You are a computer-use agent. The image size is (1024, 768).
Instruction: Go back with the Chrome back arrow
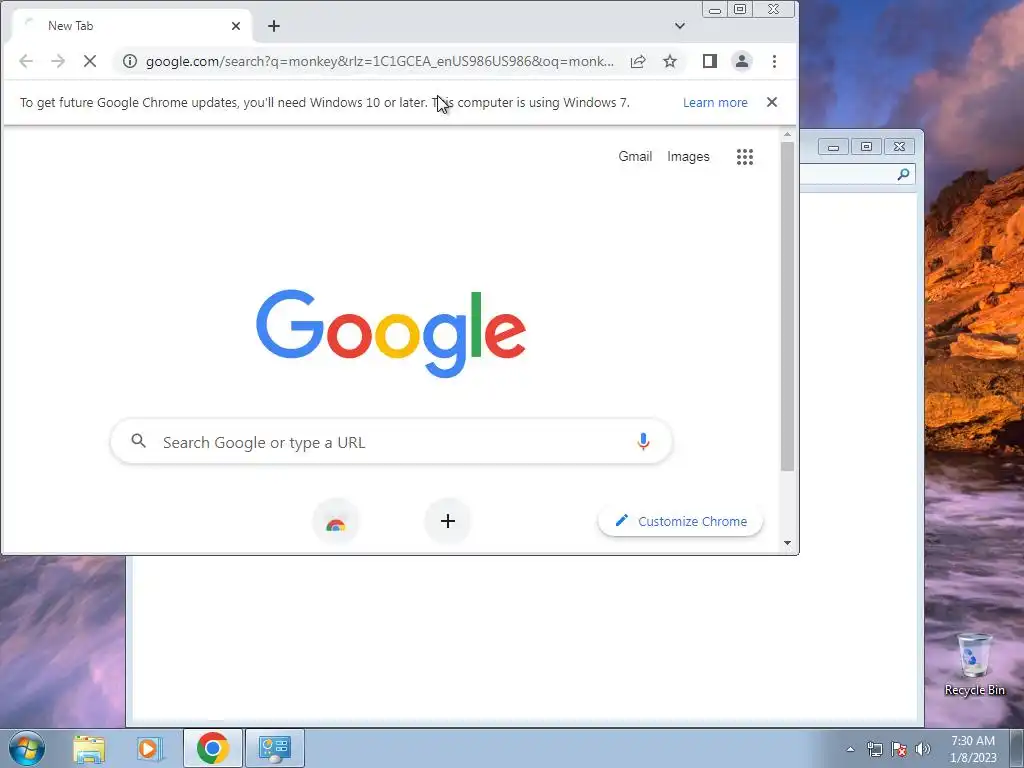pos(26,61)
